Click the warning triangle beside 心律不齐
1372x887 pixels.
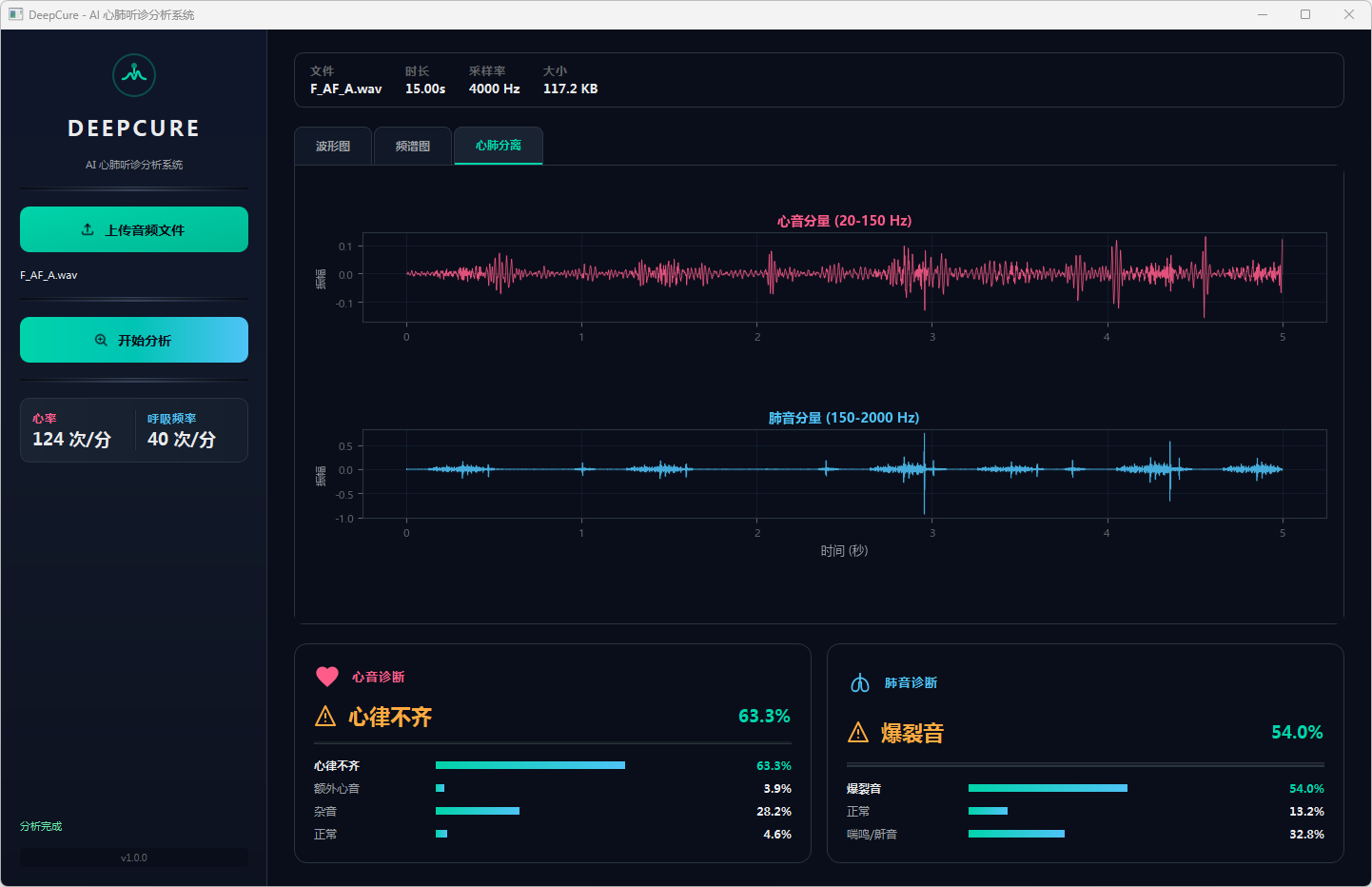[325, 717]
